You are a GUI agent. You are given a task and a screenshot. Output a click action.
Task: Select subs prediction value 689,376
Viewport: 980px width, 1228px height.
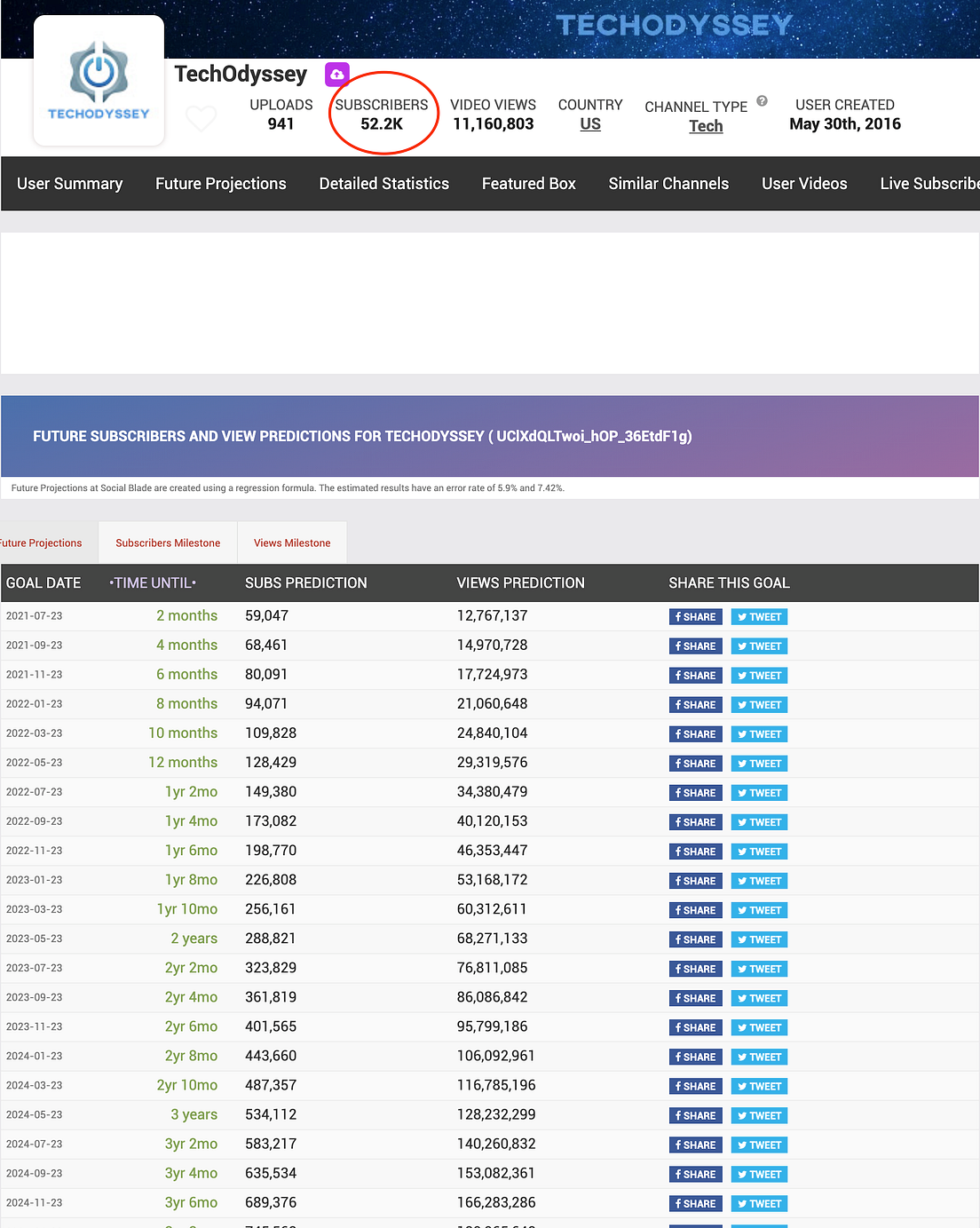pyautogui.click(x=271, y=1202)
